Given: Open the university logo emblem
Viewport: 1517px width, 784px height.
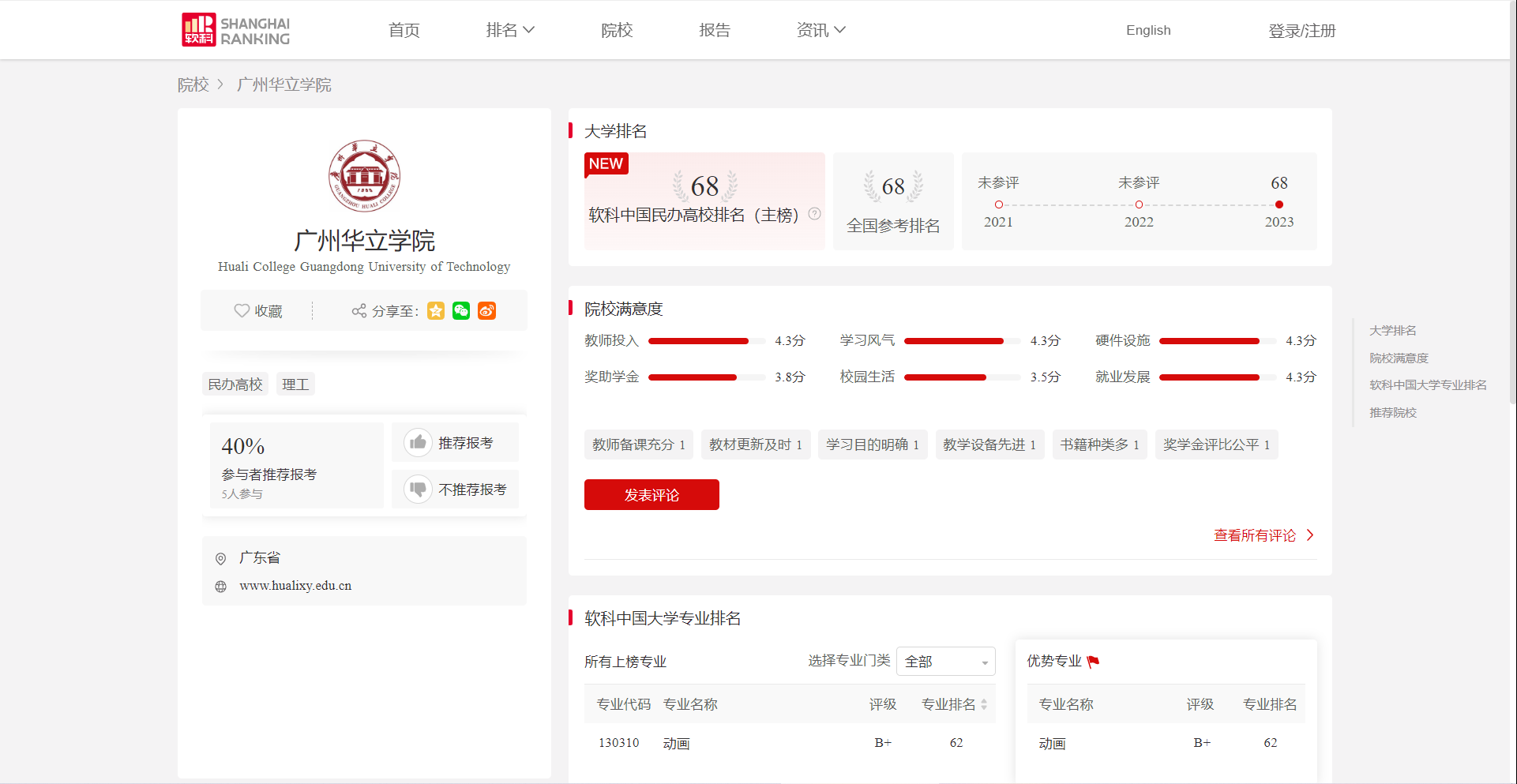Looking at the screenshot, I should coord(364,176).
